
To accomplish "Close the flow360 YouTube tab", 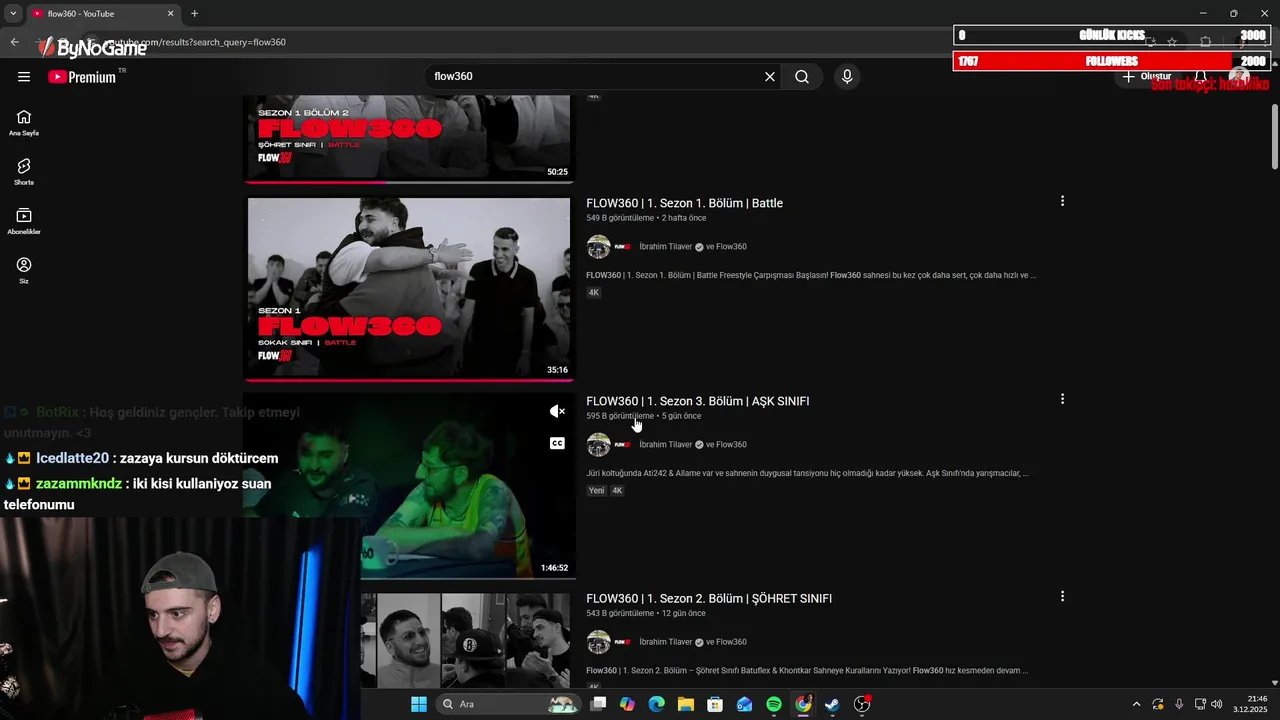I will coord(170,14).
